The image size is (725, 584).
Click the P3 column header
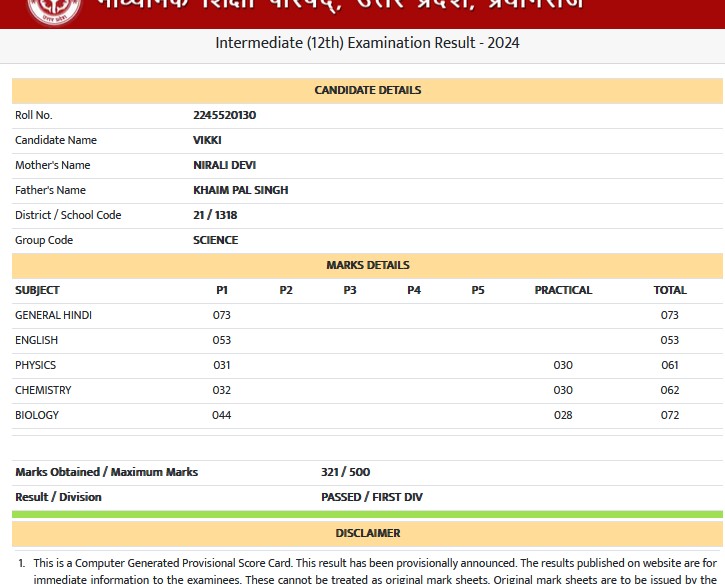pyautogui.click(x=350, y=290)
